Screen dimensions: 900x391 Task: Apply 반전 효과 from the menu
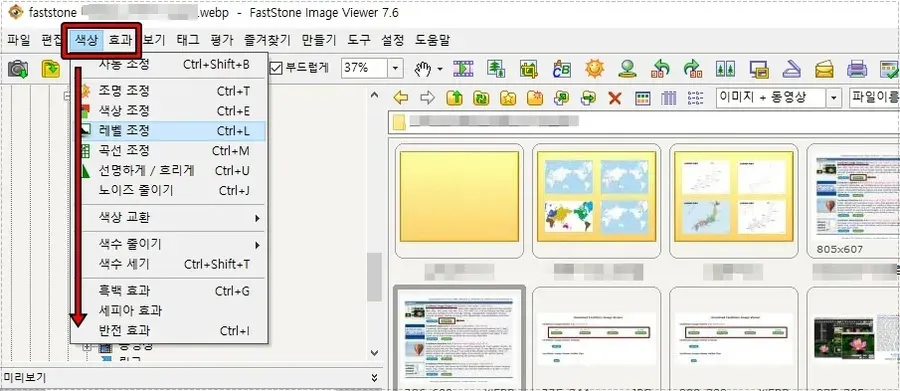coord(169,331)
